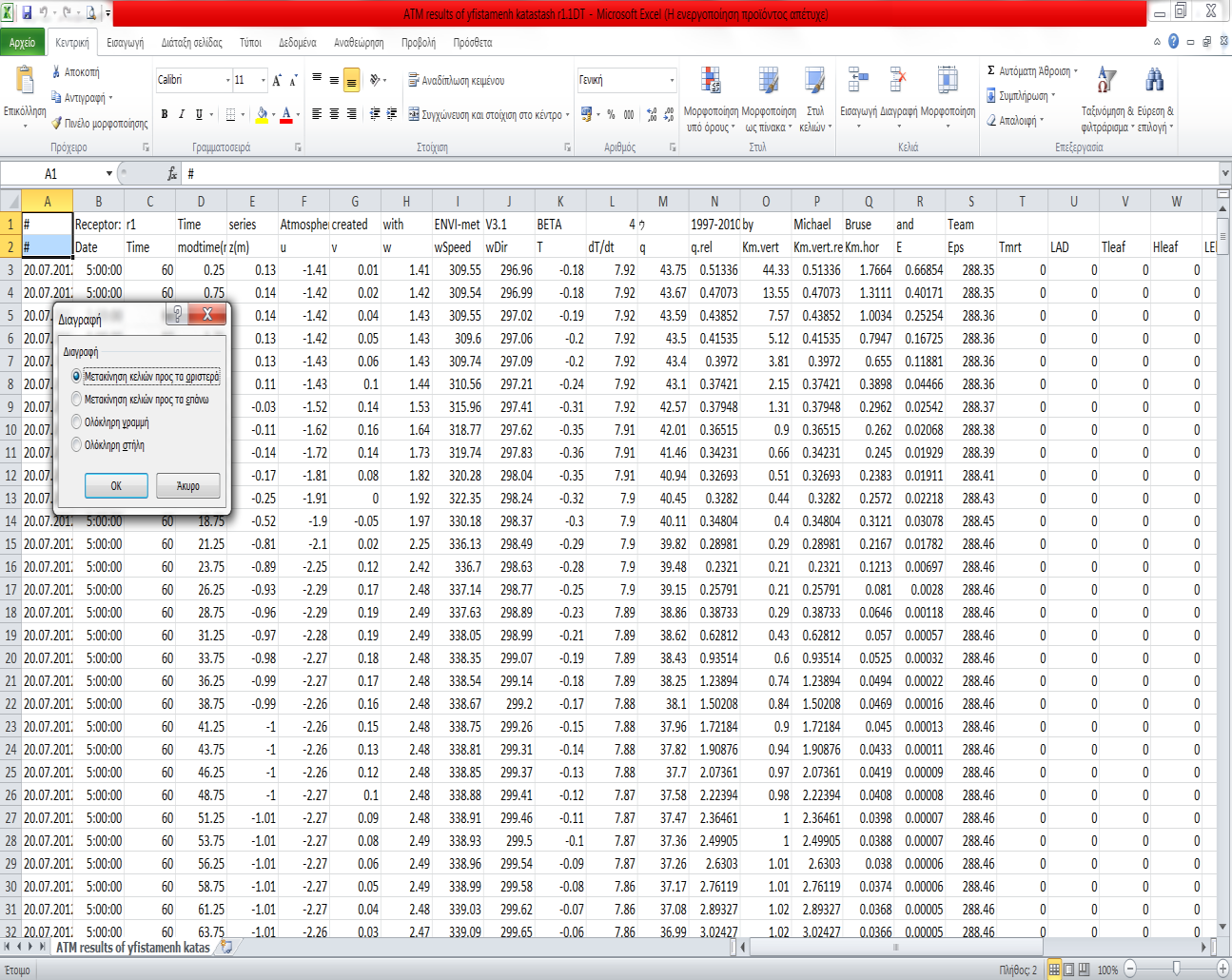This screenshot has width=1232, height=980.
Task: Select 'Ολόκληρη στήλη' radio option
Action: coord(77,445)
